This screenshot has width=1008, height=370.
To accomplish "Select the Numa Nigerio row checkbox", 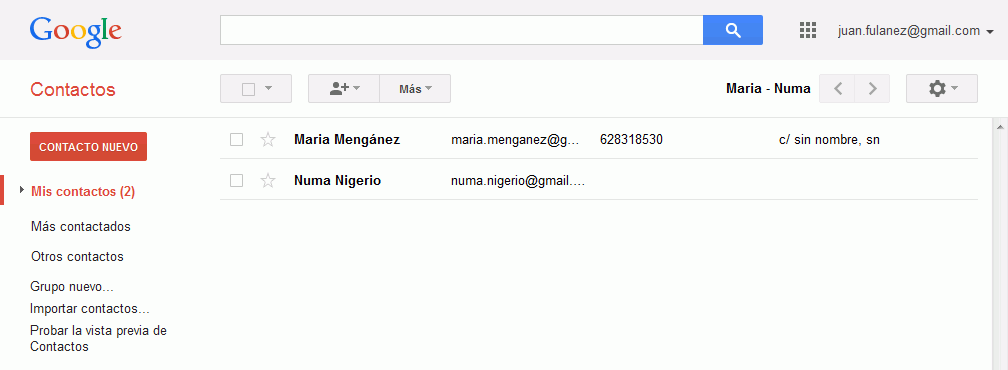I will 237,181.
